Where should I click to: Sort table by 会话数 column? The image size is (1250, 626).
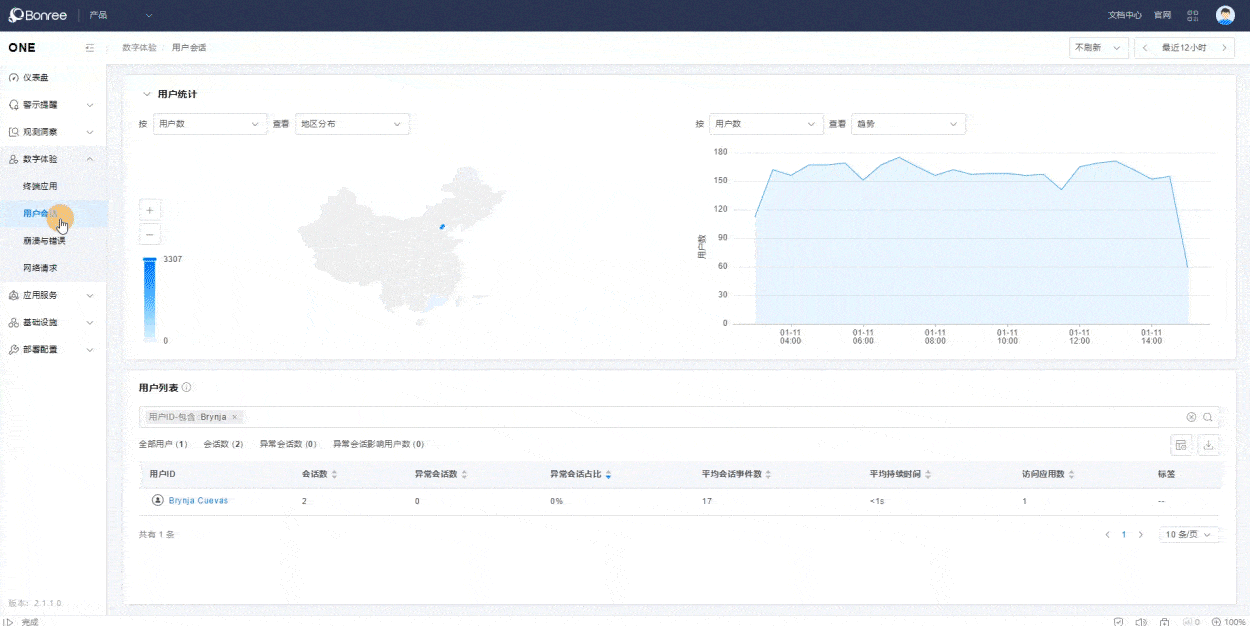tap(335, 474)
